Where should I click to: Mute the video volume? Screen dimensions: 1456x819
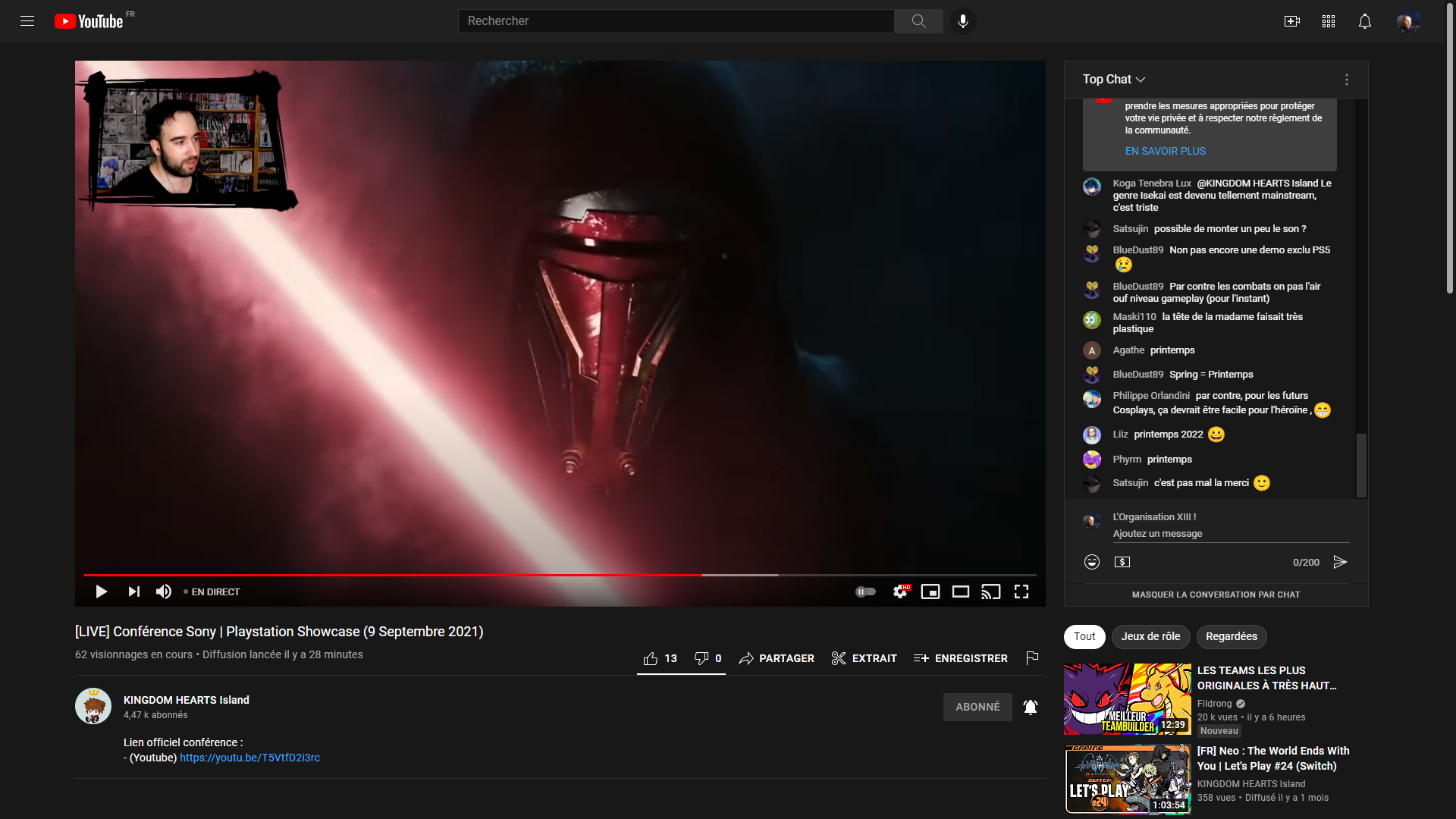click(x=164, y=591)
